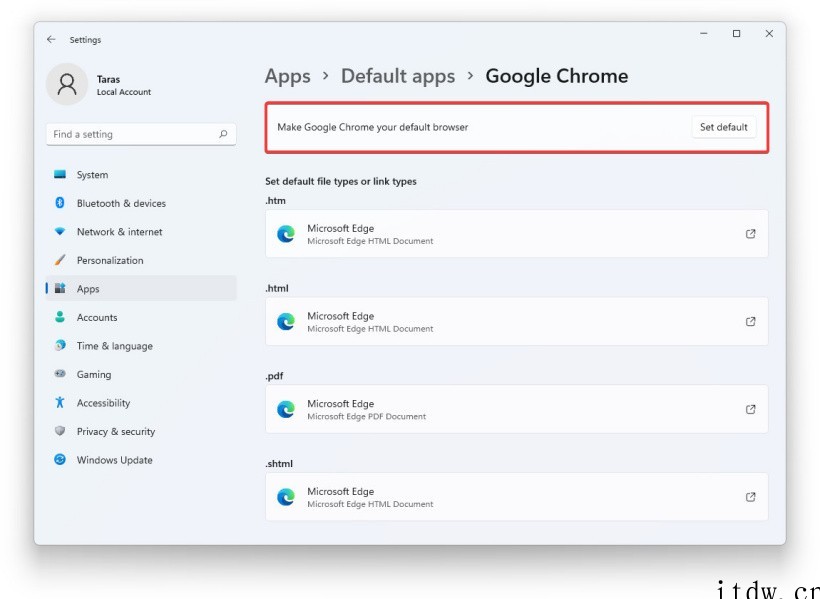Click the search magnifier icon
The image size is (820, 599).
223,134
